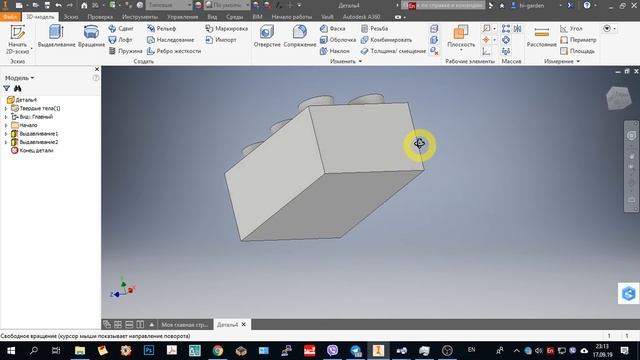Pick the Резьба thread tool
The width and height of the screenshot is (640, 360).
pyautogui.click(x=374, y=29)
